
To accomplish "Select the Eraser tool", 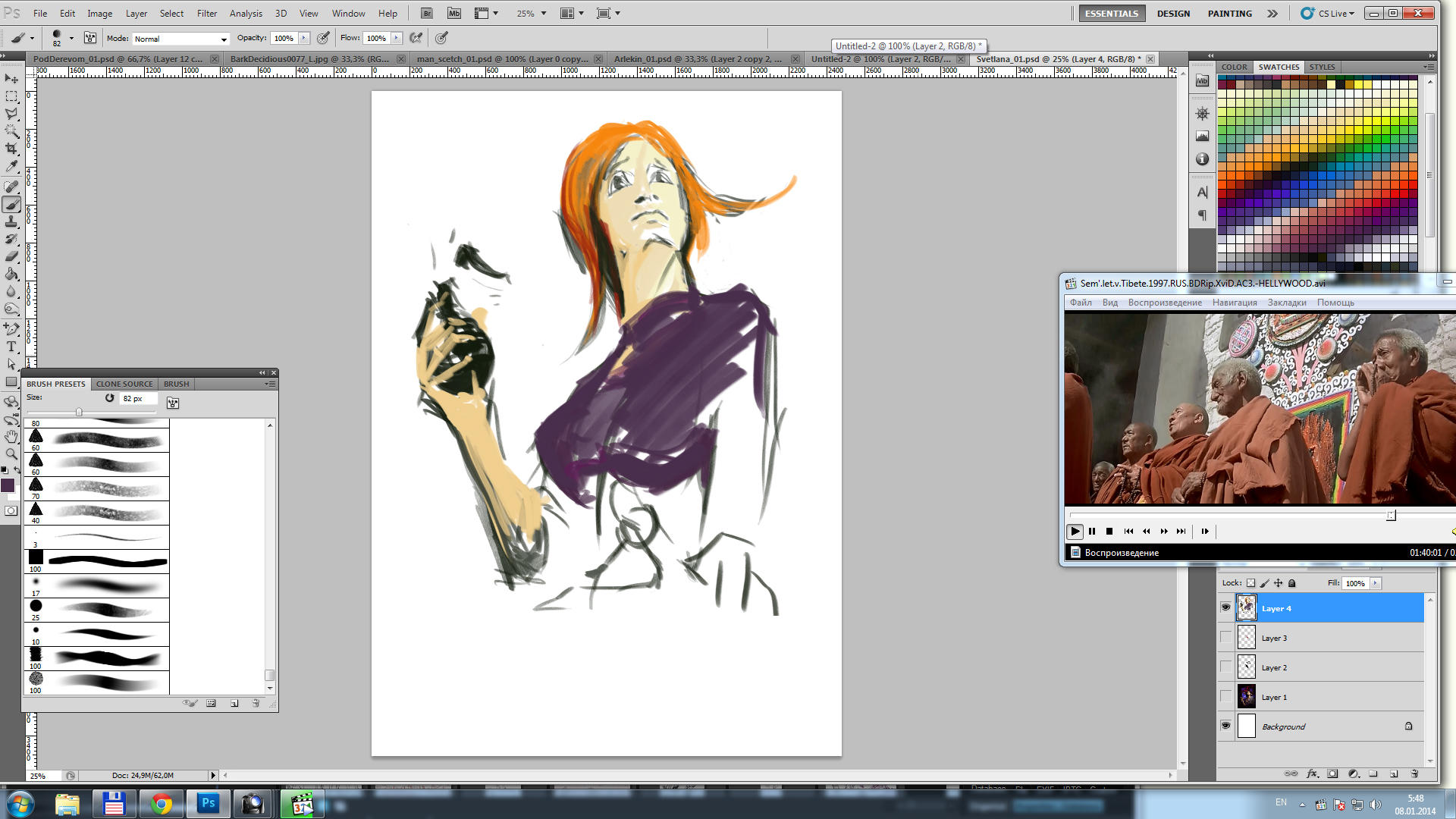I will click(11, 256).
